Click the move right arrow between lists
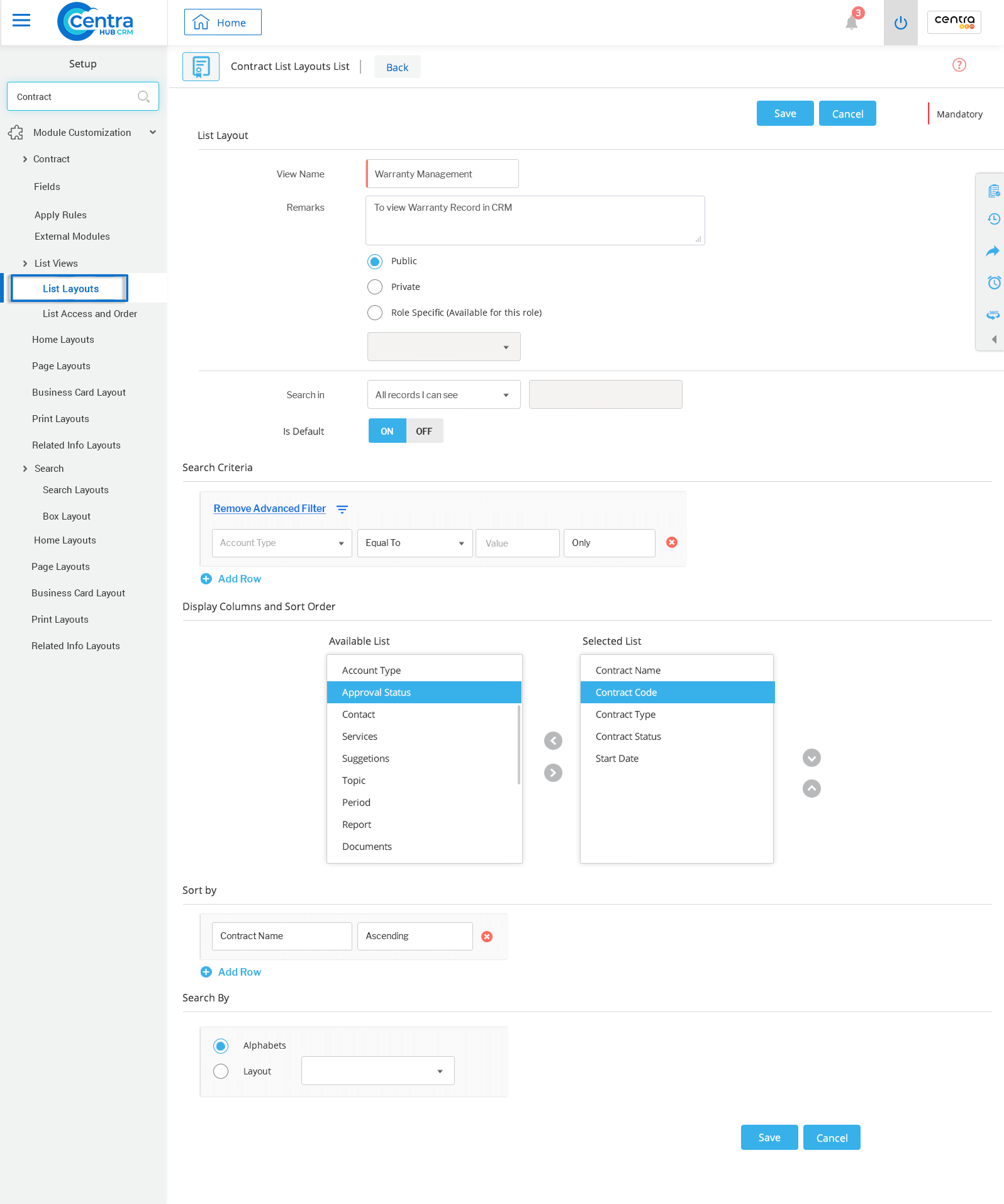Viewport: 1004px width, 1204px height. pyautogui.click(x=553, y=773)
